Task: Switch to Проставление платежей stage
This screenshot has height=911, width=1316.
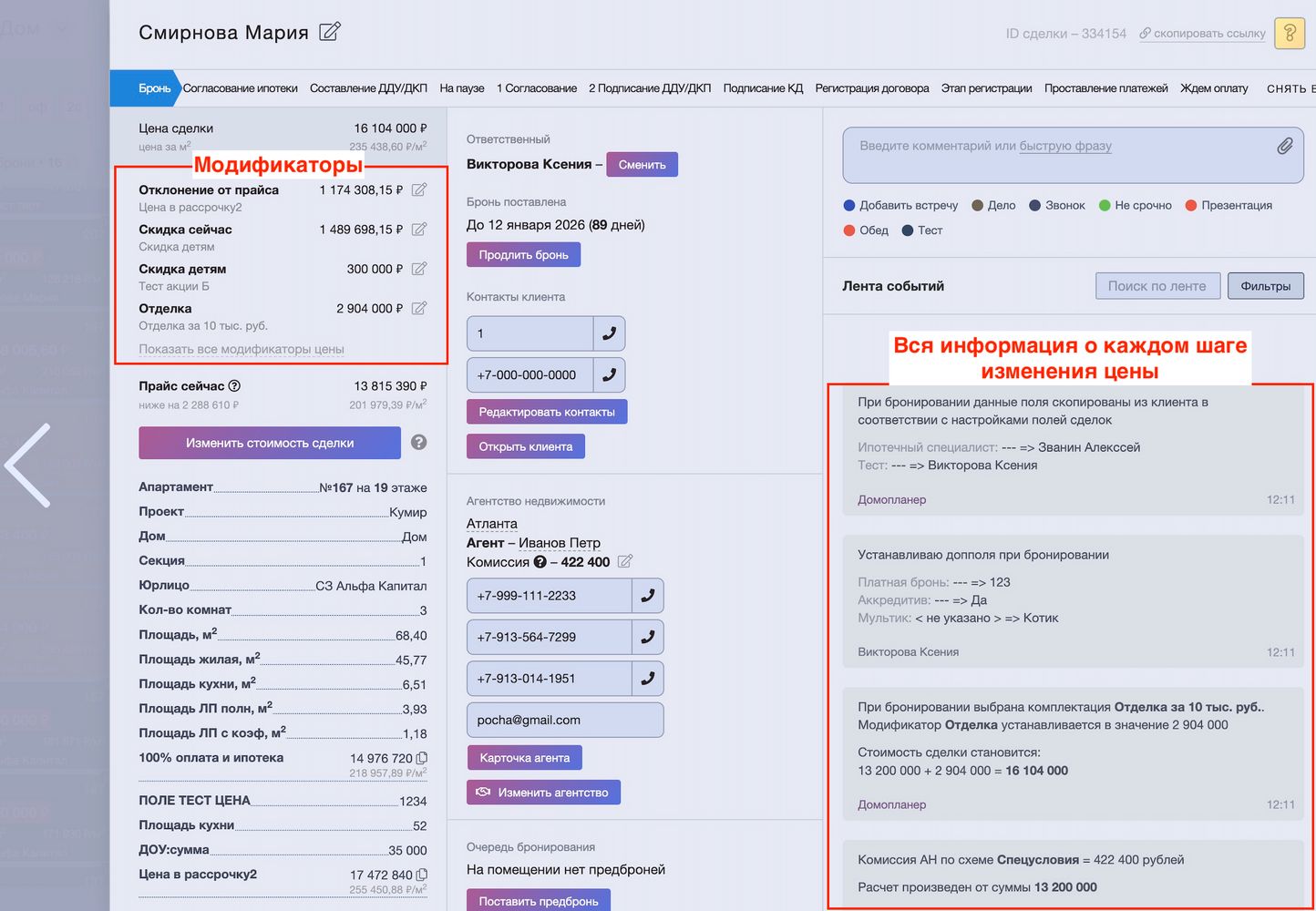Action: click(1106, 88)
